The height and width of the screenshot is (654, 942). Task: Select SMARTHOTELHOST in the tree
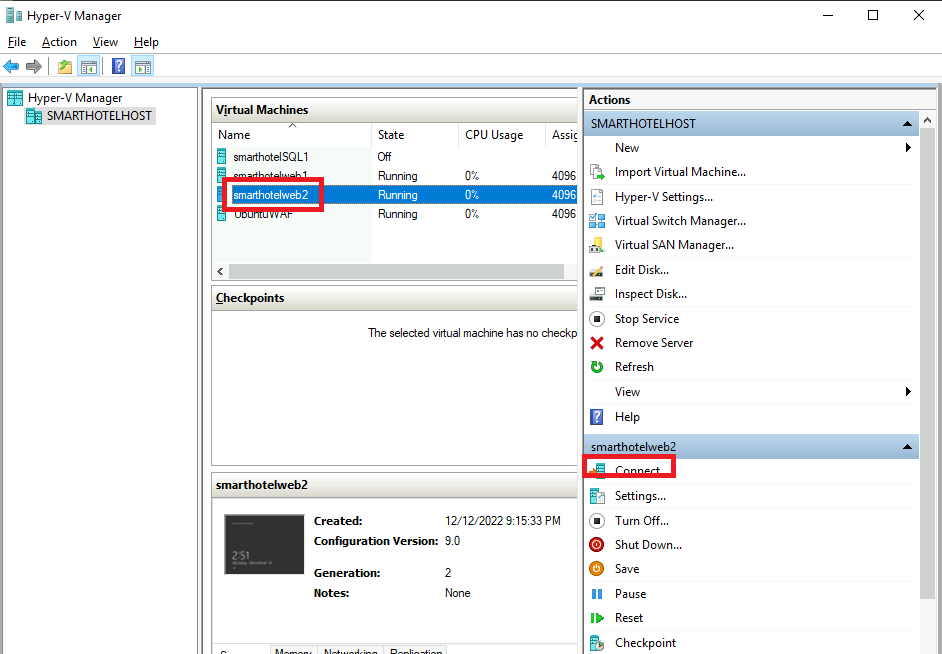[99, 116]
